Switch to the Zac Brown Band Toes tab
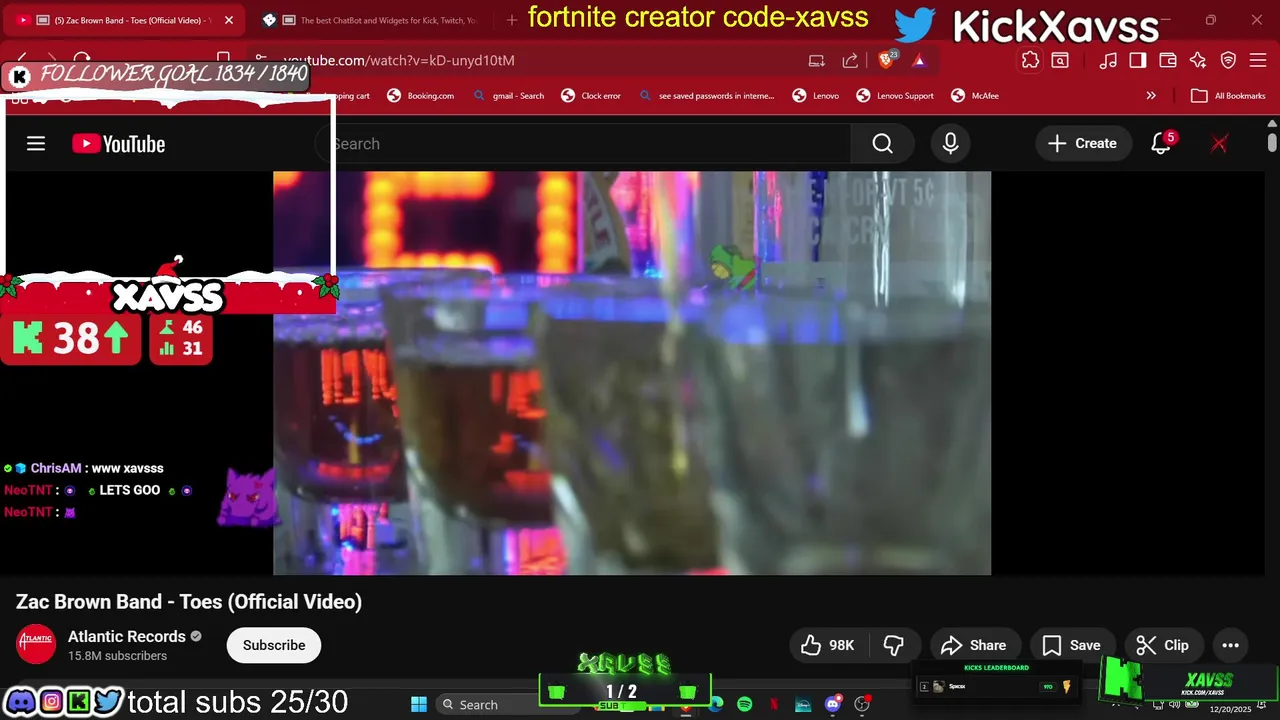1280x720 pixels. (123, 20)
